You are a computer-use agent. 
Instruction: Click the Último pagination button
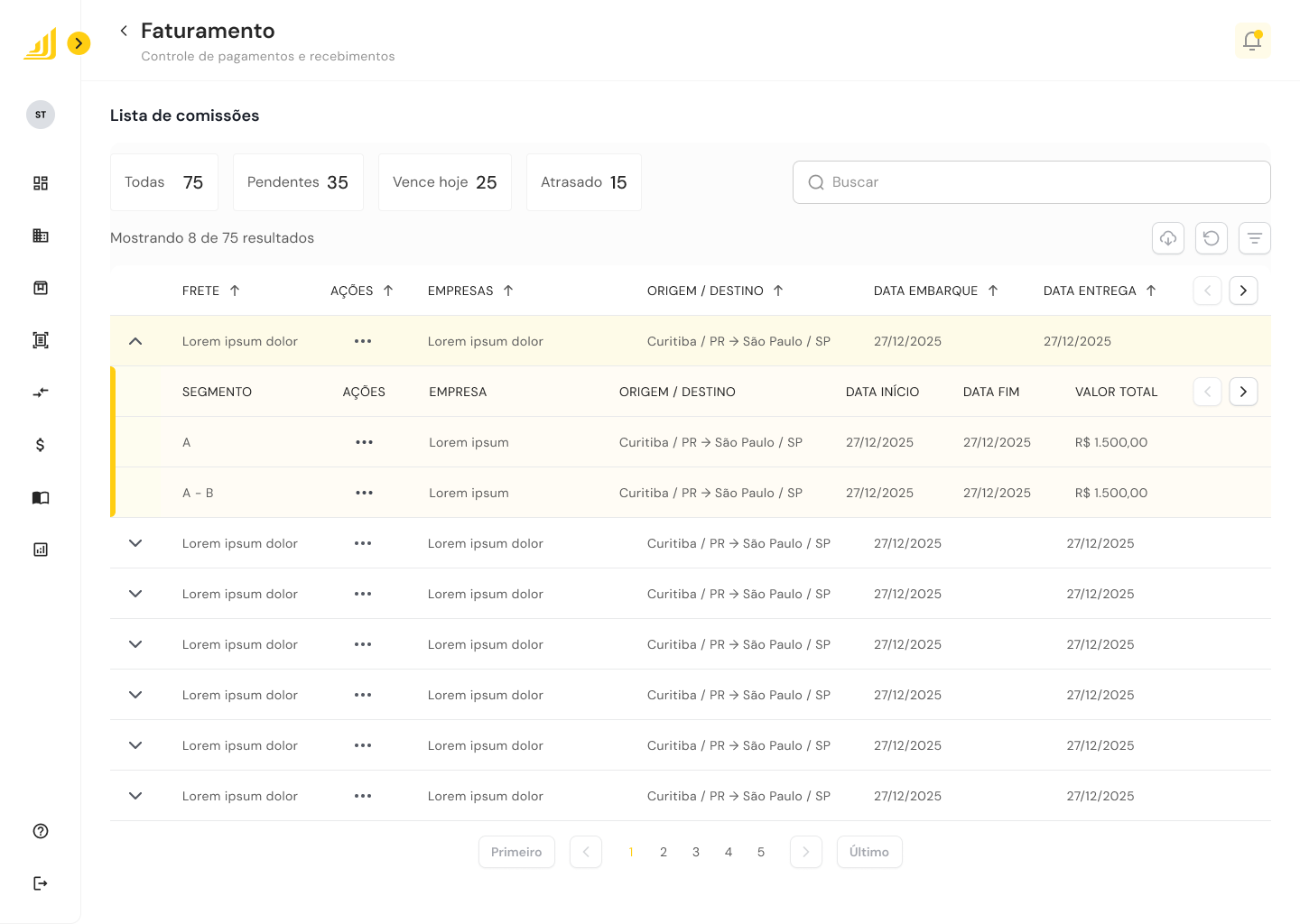click(868, 852)
